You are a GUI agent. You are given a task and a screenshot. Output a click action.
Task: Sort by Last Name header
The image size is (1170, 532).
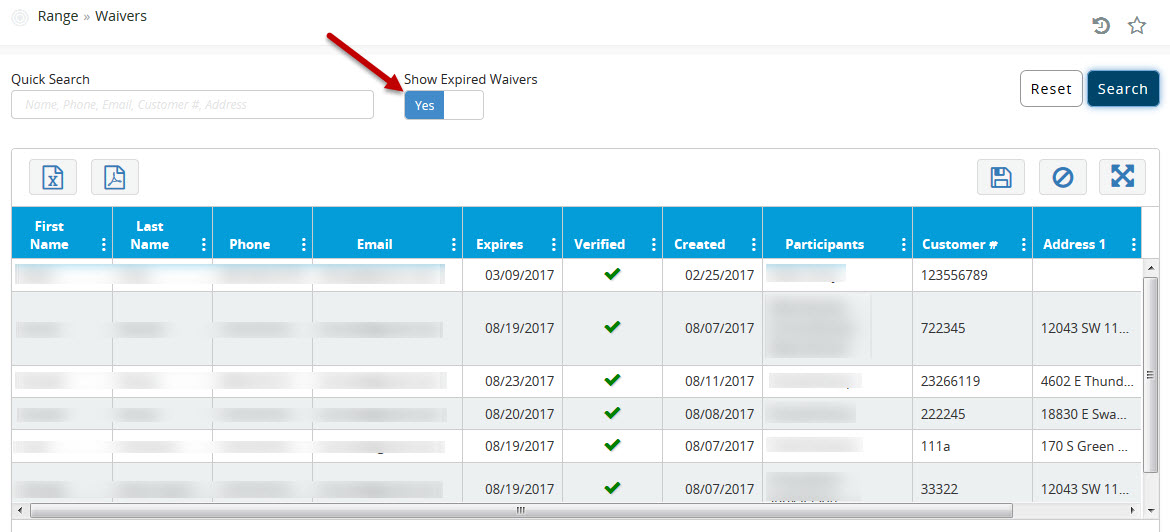point(150,235)
